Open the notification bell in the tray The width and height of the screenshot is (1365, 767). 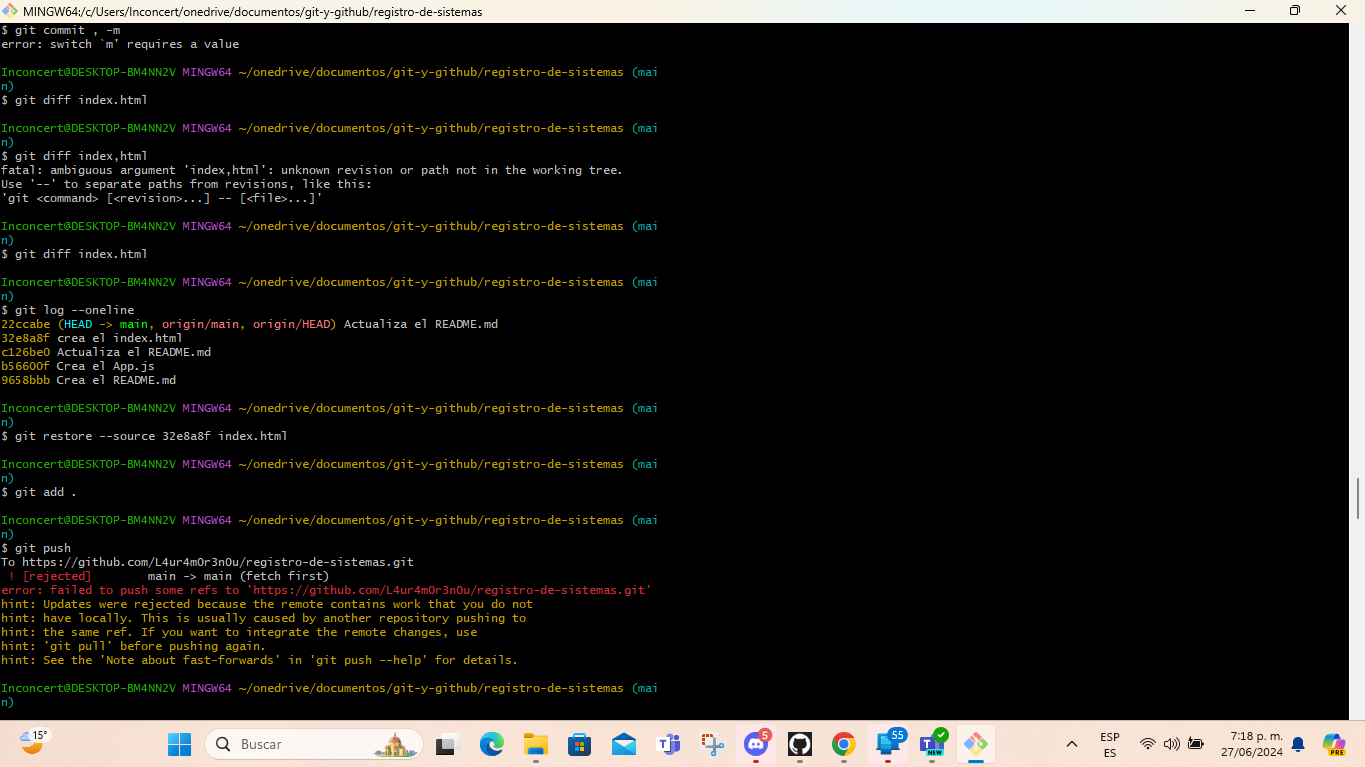[x=1298, y=744]
